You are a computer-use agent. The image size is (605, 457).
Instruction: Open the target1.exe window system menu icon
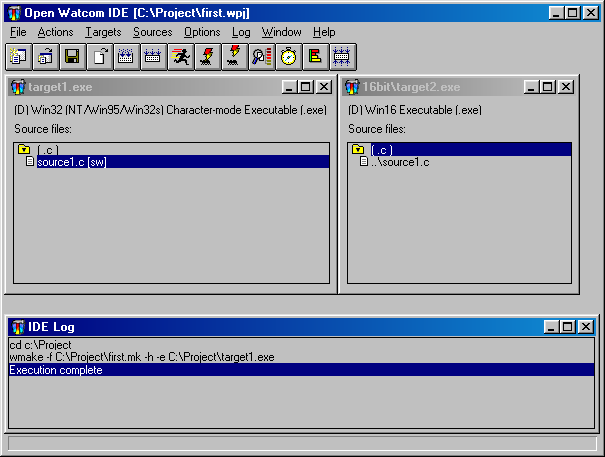coord(18,87)
